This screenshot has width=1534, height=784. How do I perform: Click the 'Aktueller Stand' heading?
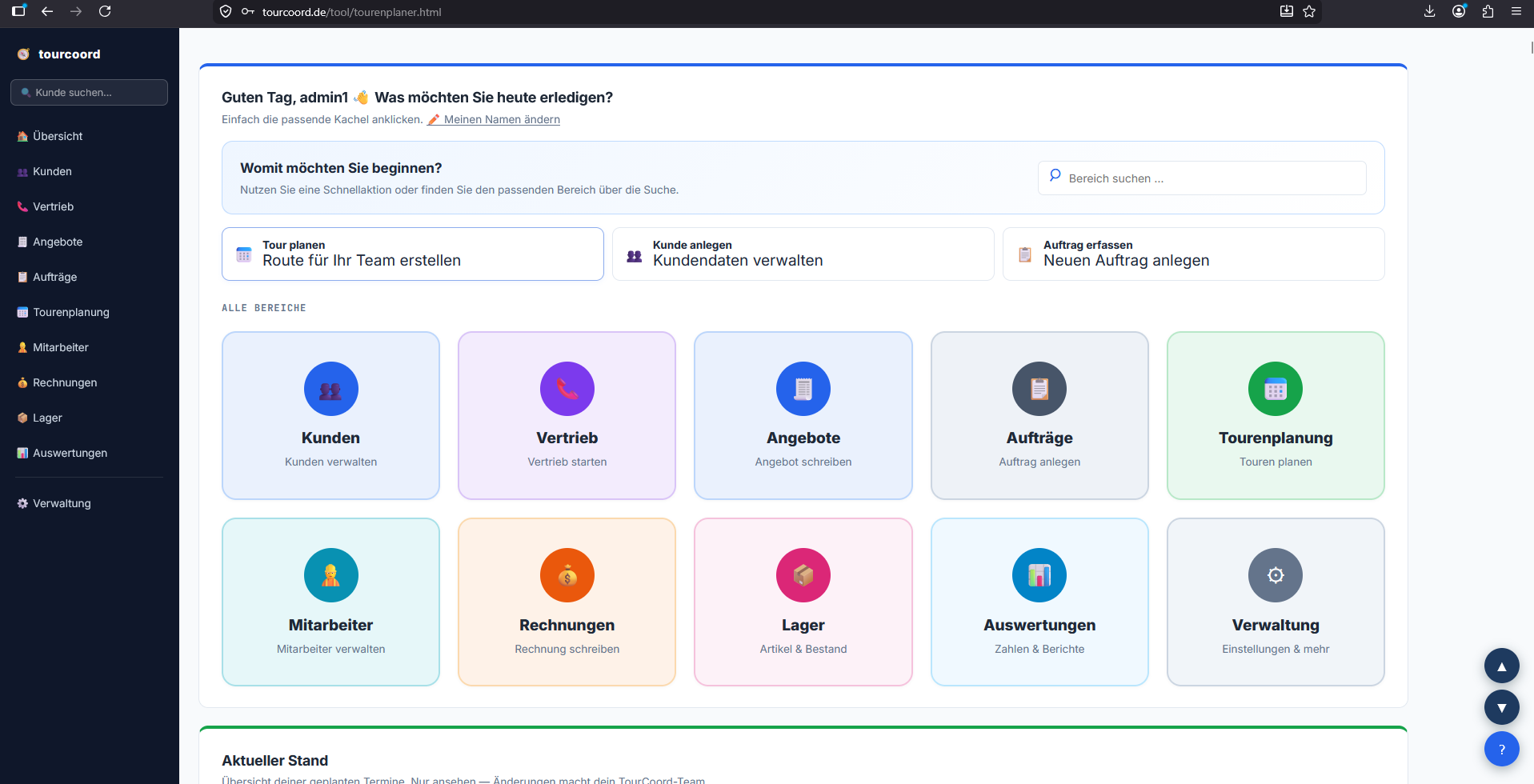click(x=274, y=761)
